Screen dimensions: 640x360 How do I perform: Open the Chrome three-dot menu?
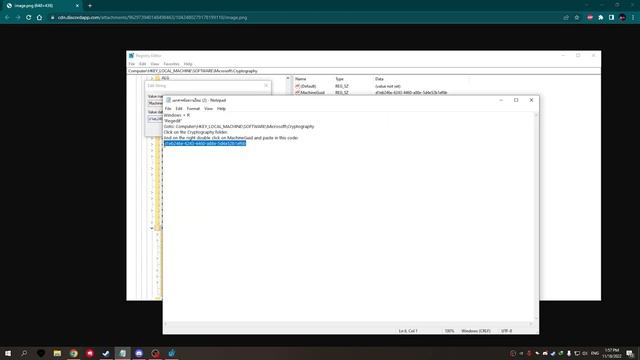click(633, 18)
